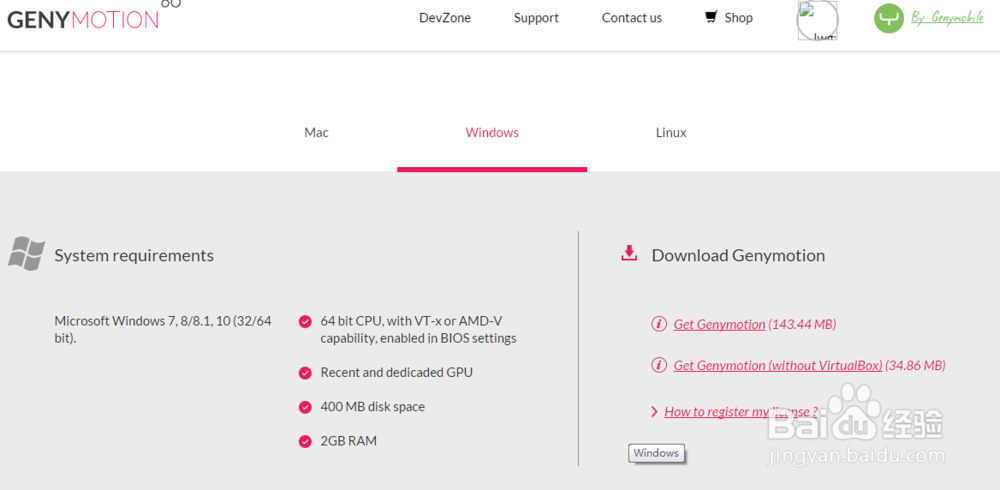Download Get Genymotion (without VirtualBox)

778,366
